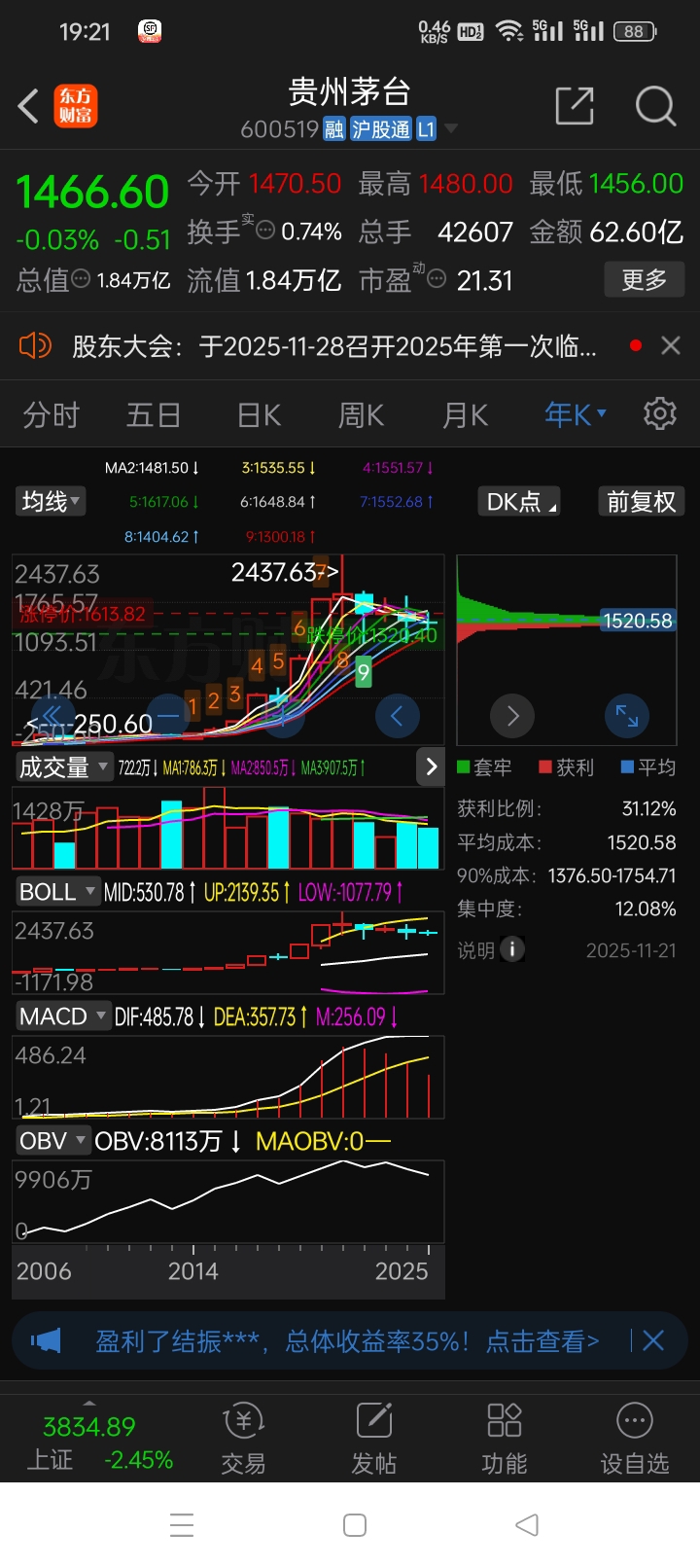Tap 设自选 add to watchlist

point(635,1439)
